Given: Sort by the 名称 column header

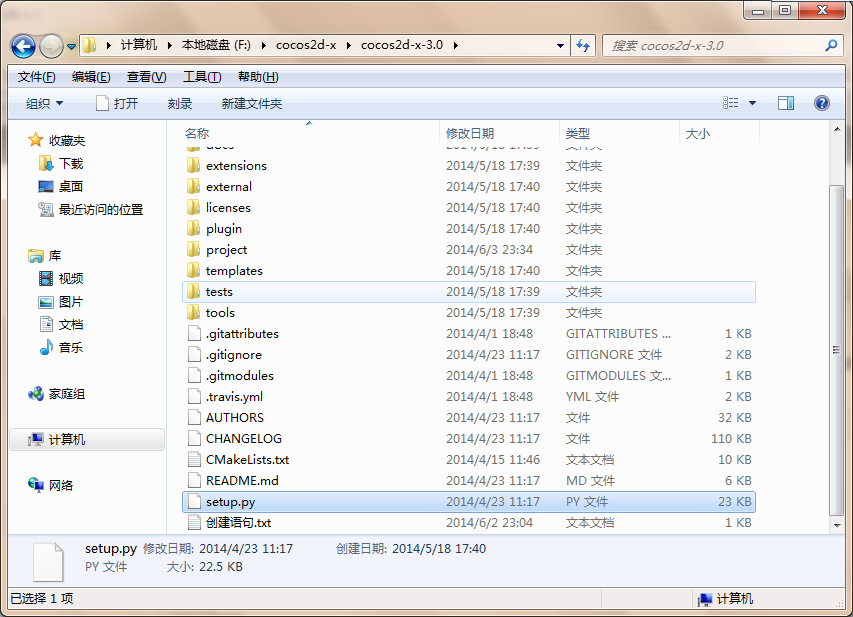Looking at the screenshot, I should pos(196,134).
